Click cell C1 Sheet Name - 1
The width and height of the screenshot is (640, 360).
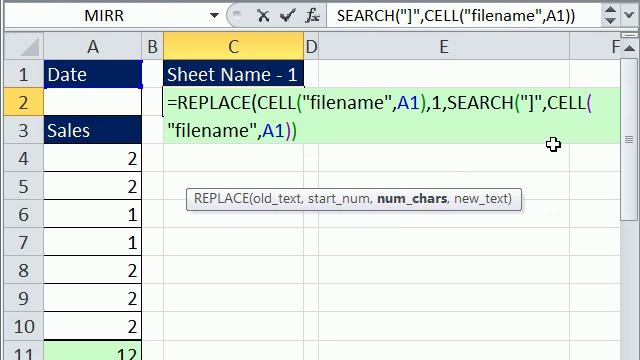pos(233,74)
